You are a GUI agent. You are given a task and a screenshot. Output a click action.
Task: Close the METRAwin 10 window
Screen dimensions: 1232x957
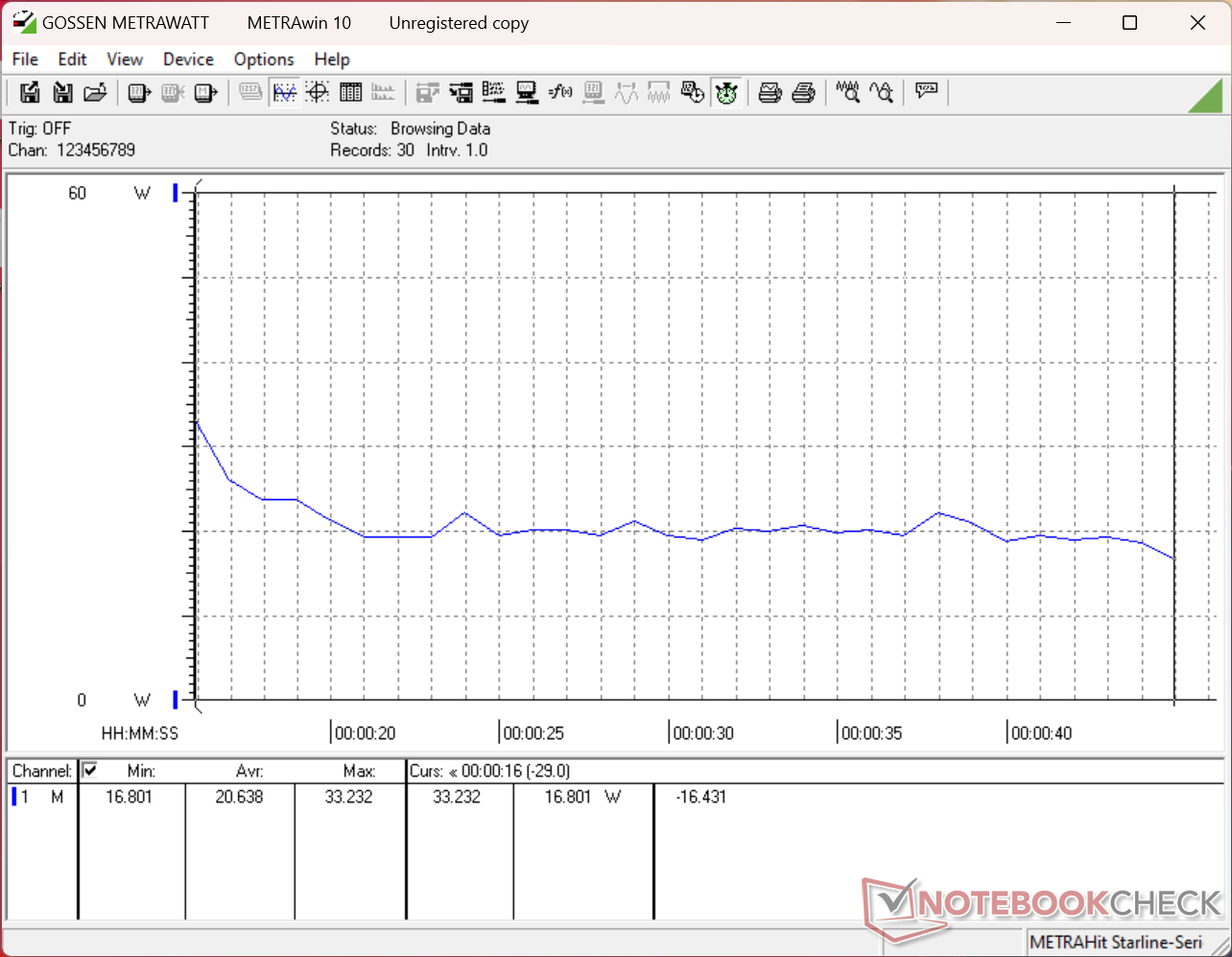tap(1197, 23)
